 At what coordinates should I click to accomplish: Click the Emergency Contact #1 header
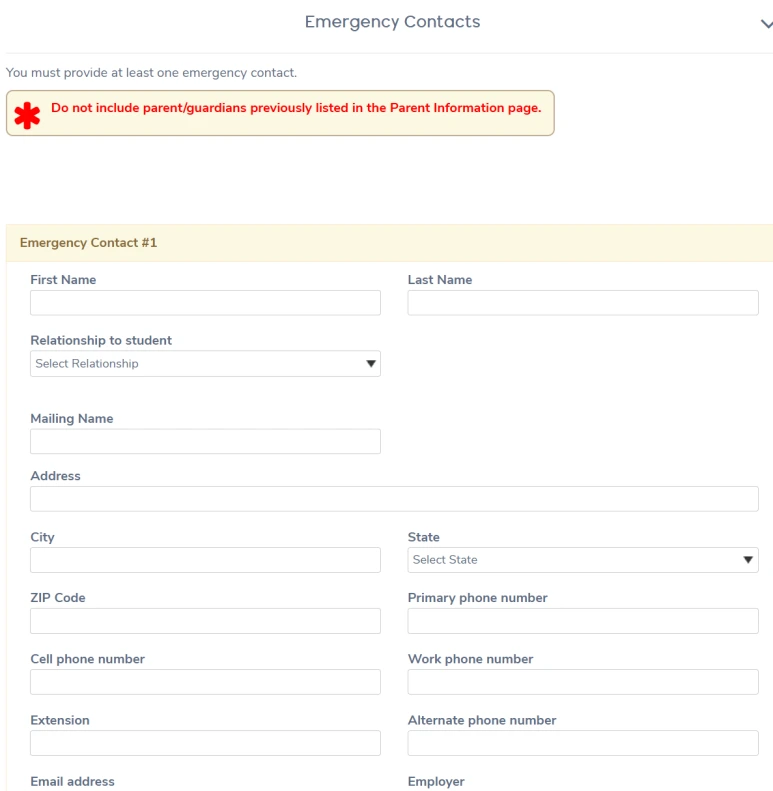(x=88, y=243)
